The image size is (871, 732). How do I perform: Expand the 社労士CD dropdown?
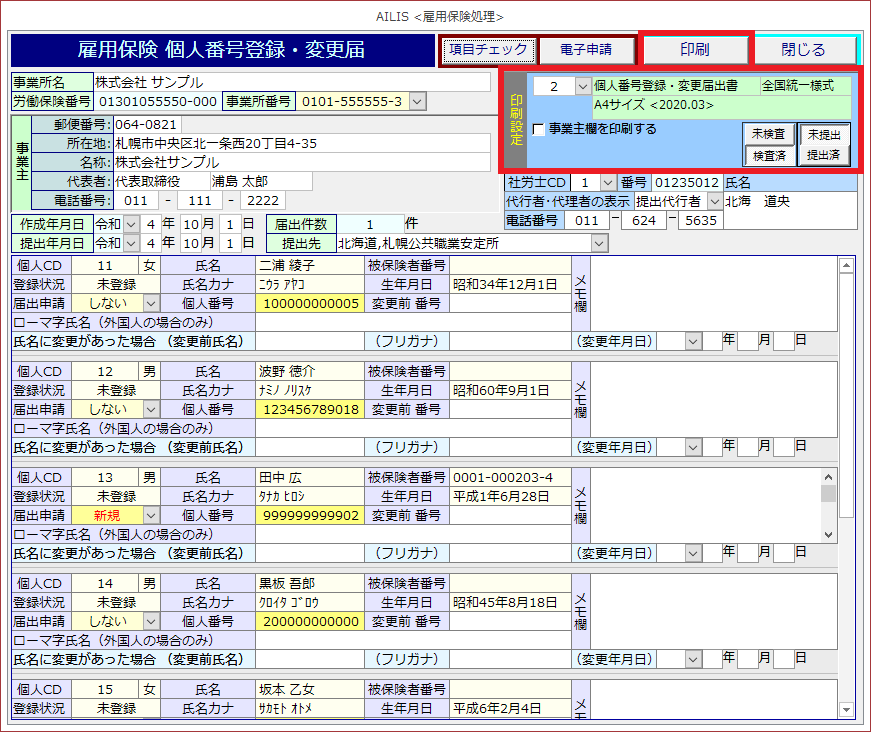607,183
